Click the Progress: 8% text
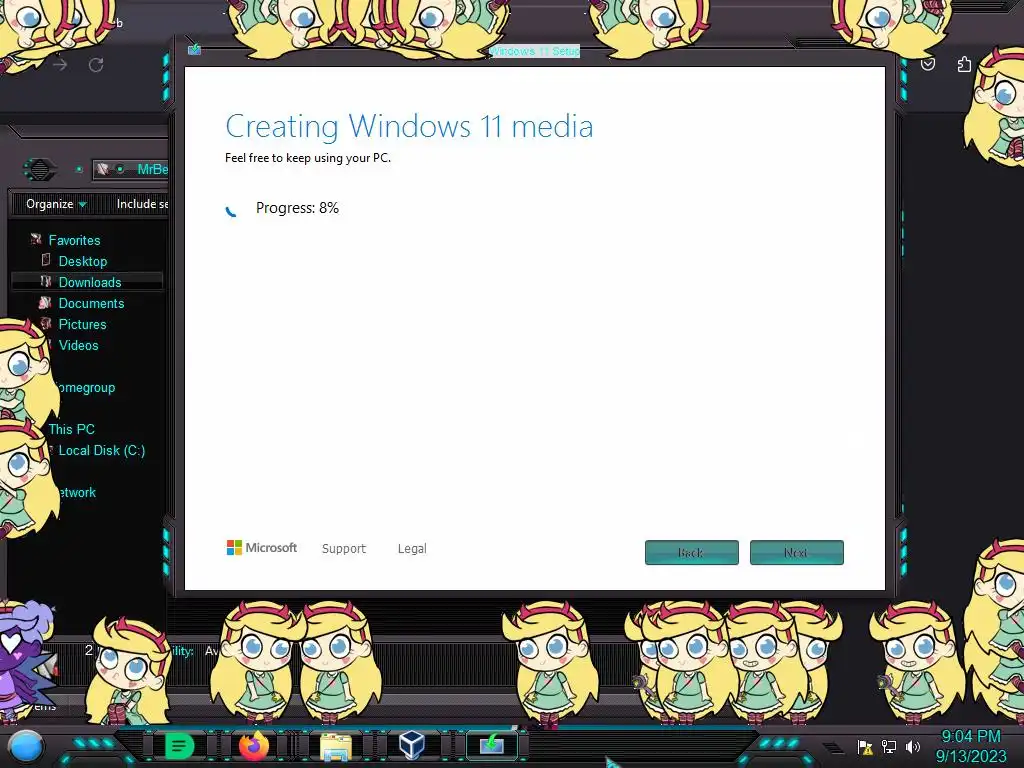 click(297, 208)
